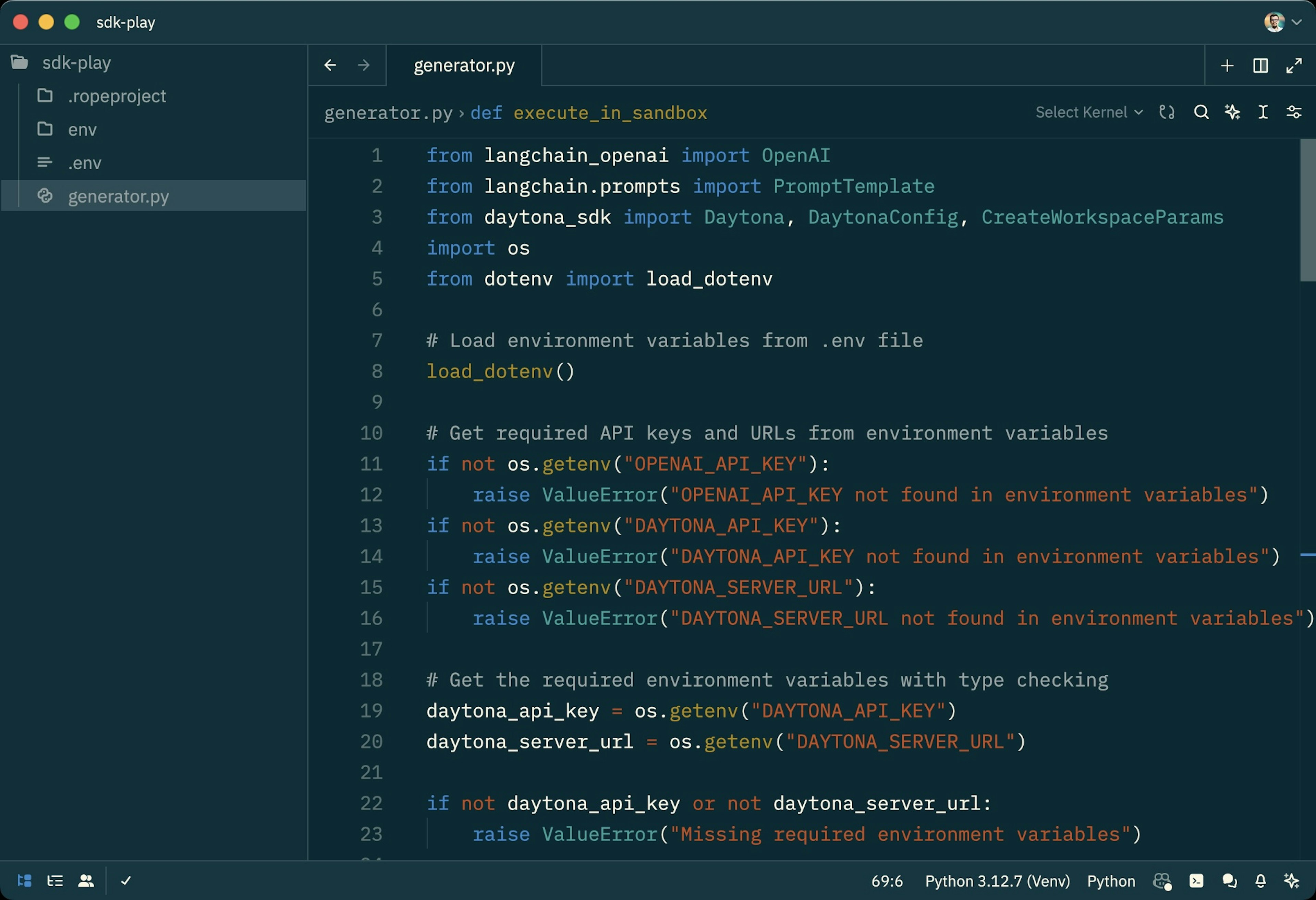1316x900 pixels.
Task: Click 'import os' on line 4
Action: pyautogui.click(x=478, y=248)
